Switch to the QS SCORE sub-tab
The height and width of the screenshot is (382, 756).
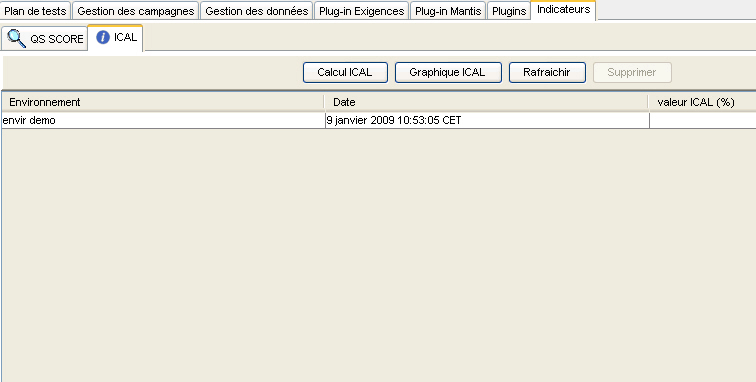click(x=44, y=39)
